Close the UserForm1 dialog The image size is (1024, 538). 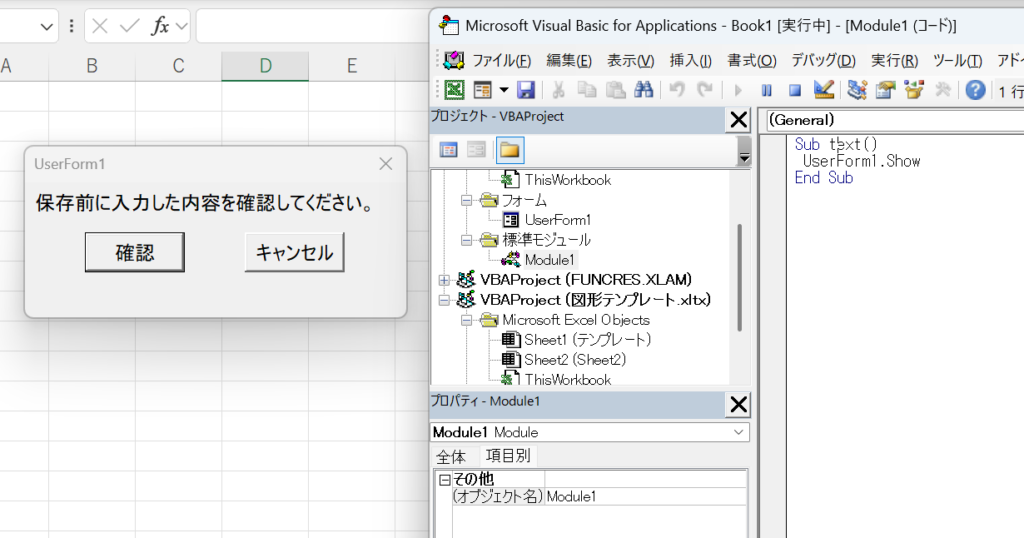pos(386,164)
